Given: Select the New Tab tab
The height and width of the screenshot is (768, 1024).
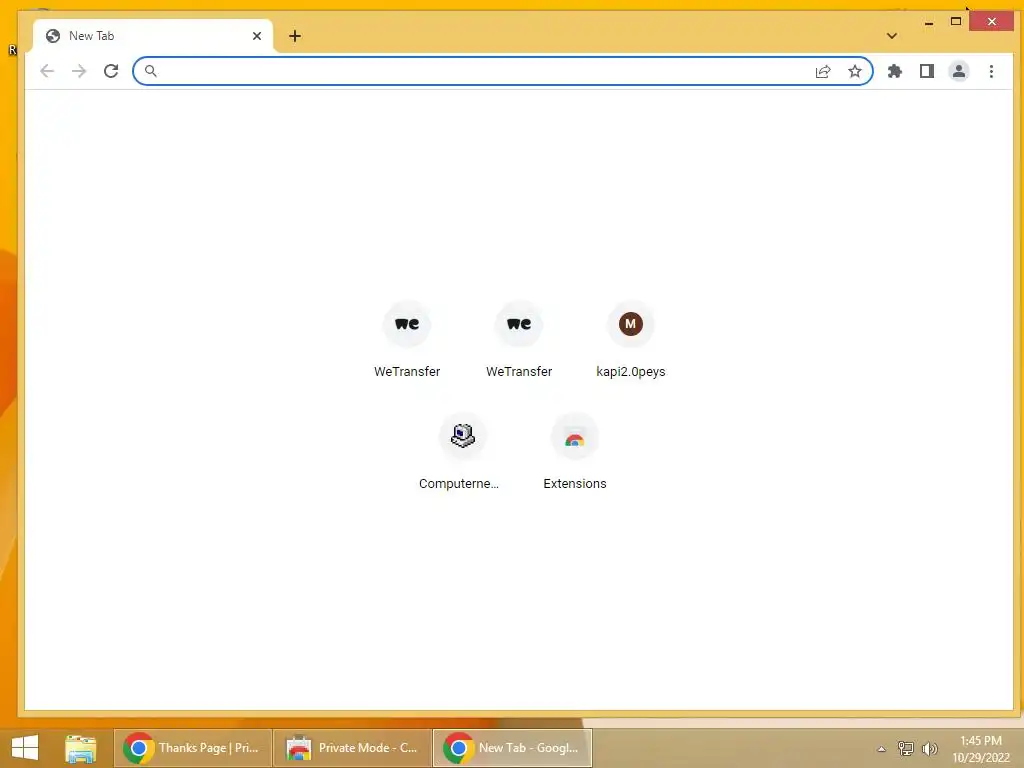Looking at the screenshot, I should point(153,36).
